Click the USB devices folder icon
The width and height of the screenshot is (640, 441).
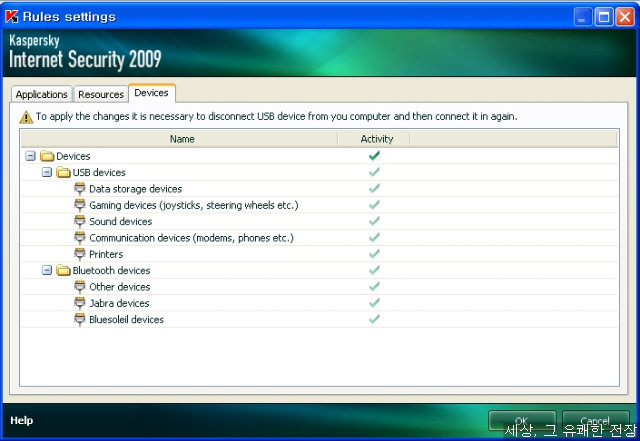coord(63,172)
